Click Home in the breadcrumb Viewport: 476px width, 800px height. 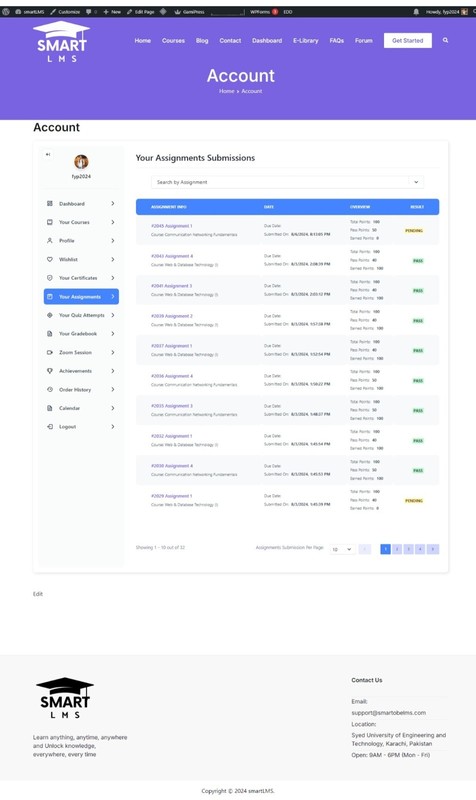[x=227, y=91]
